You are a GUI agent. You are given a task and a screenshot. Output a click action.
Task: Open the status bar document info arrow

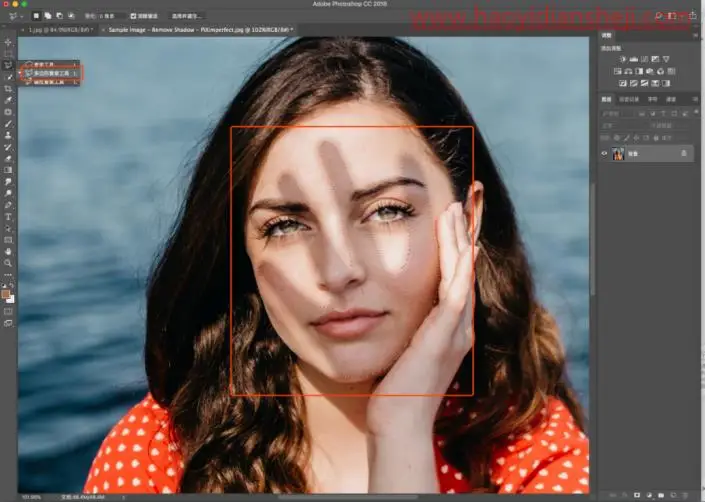(x=124, y=498)
